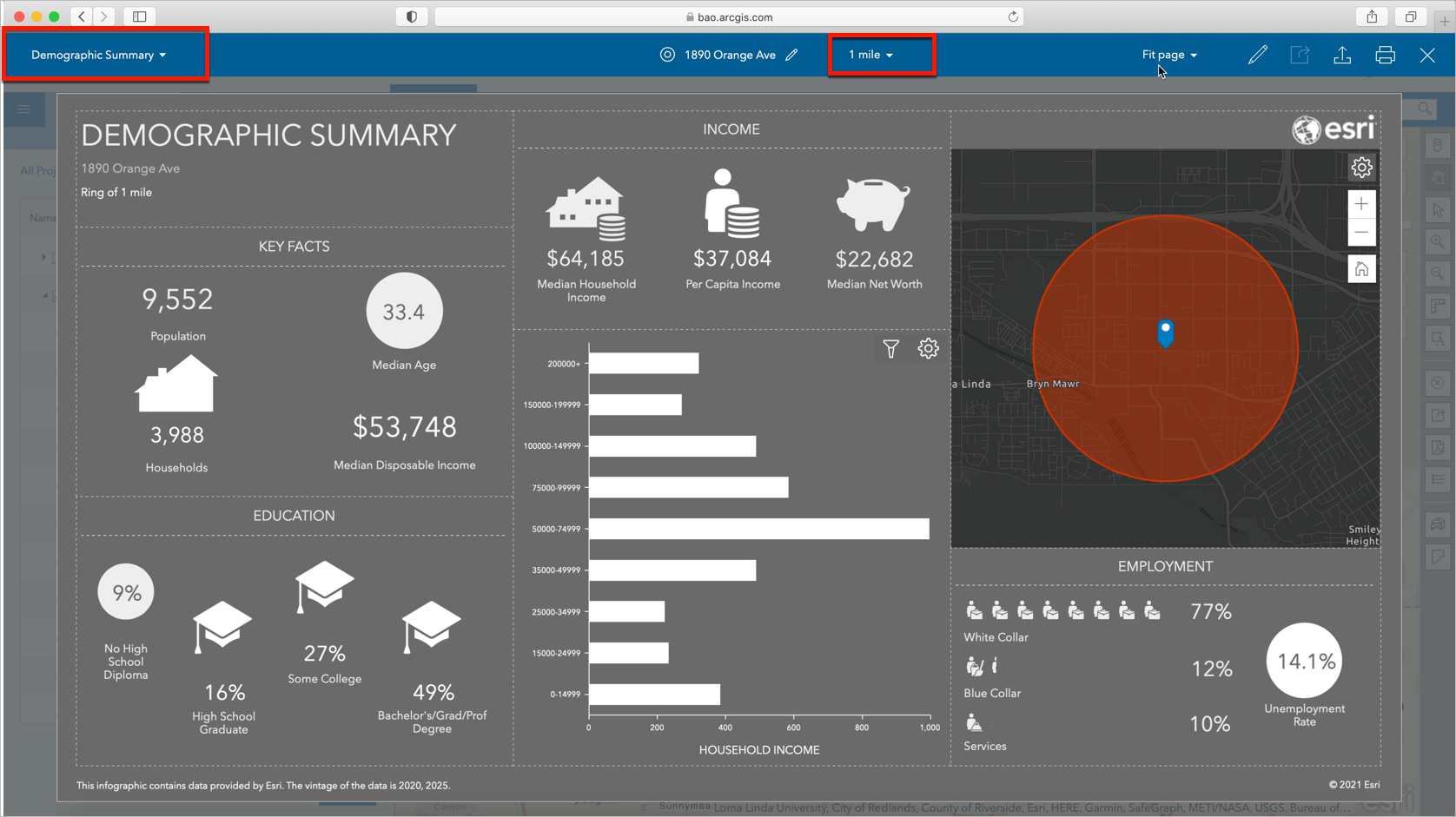Toggle the browser privacy shield icon
1456x817 pixels.
pyautogui.click(x=411, y=16)
